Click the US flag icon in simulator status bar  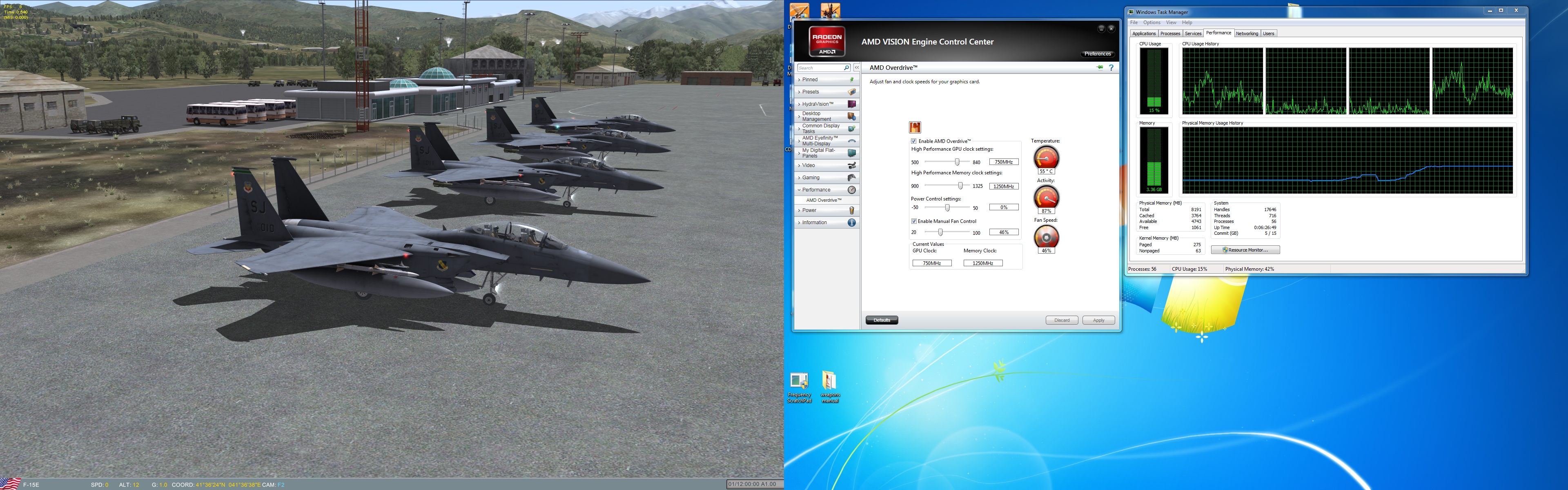click(x=10, y=484)
